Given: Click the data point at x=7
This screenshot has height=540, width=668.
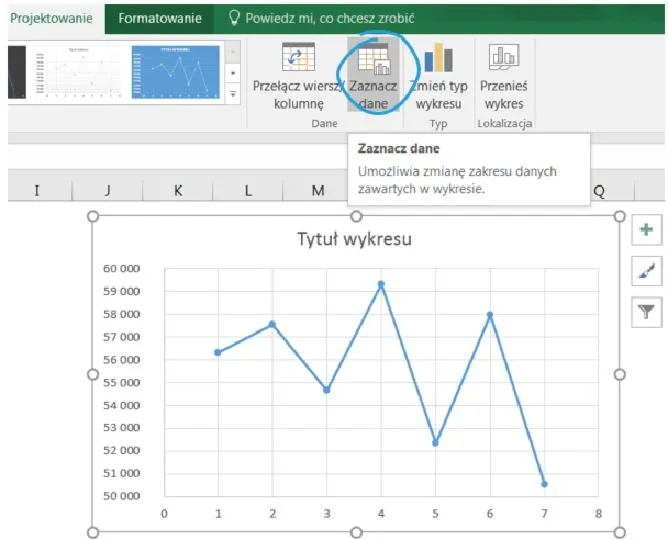Looking at the screenshot, I should click(544, 484).
